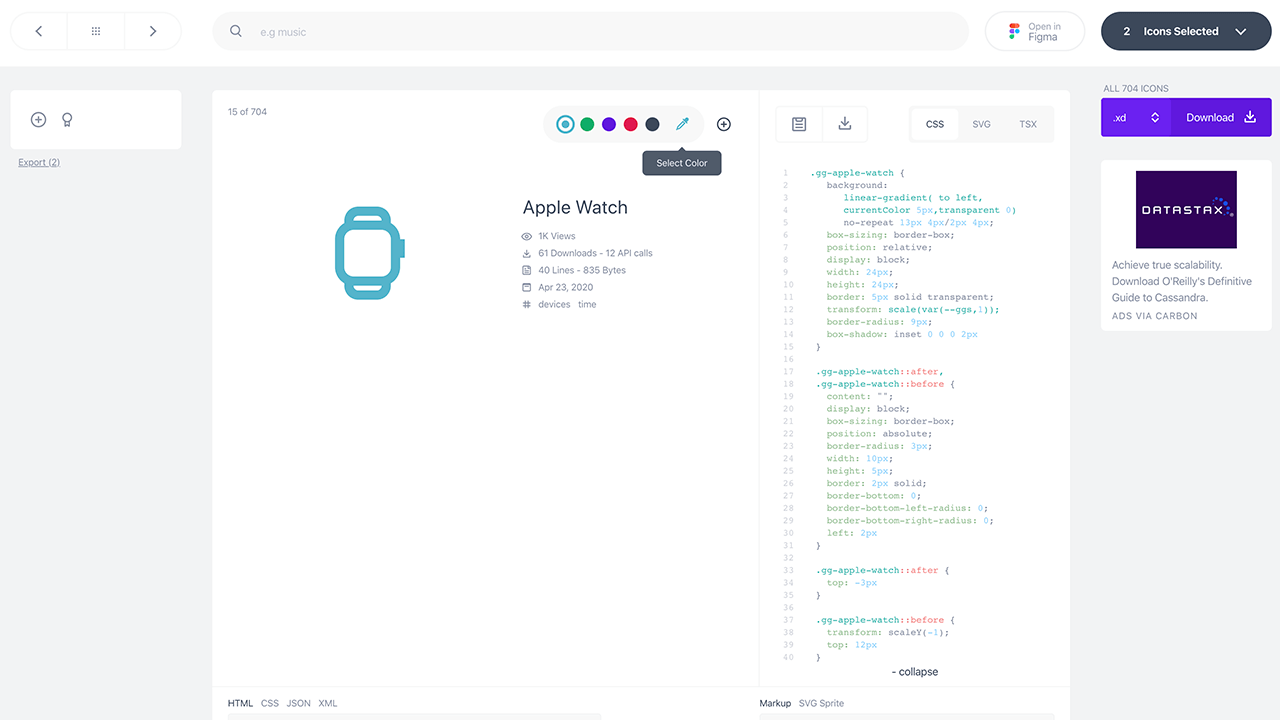Collapse the CSS code block

(x=915, y=672)
